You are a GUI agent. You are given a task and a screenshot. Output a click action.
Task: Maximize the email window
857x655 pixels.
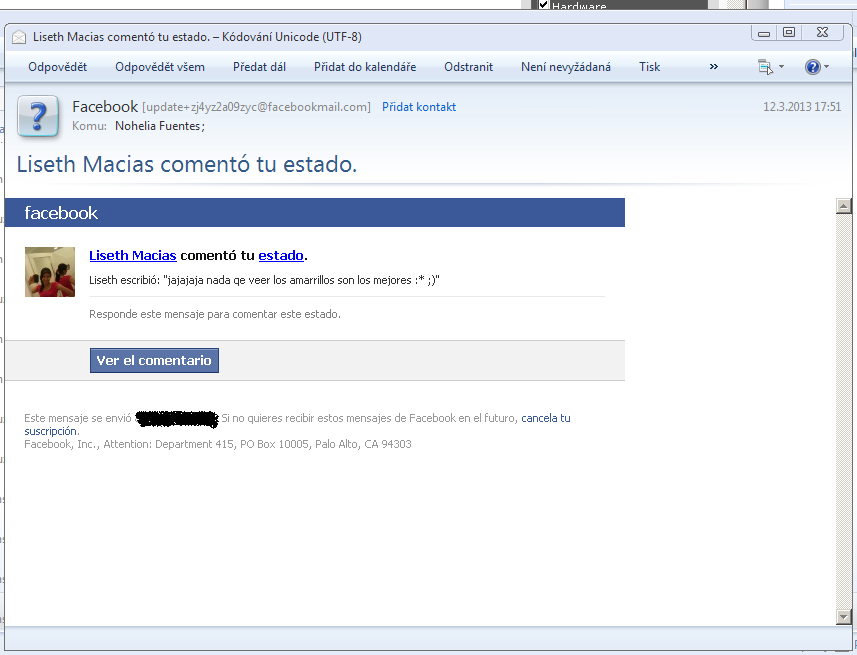point(789,33)
